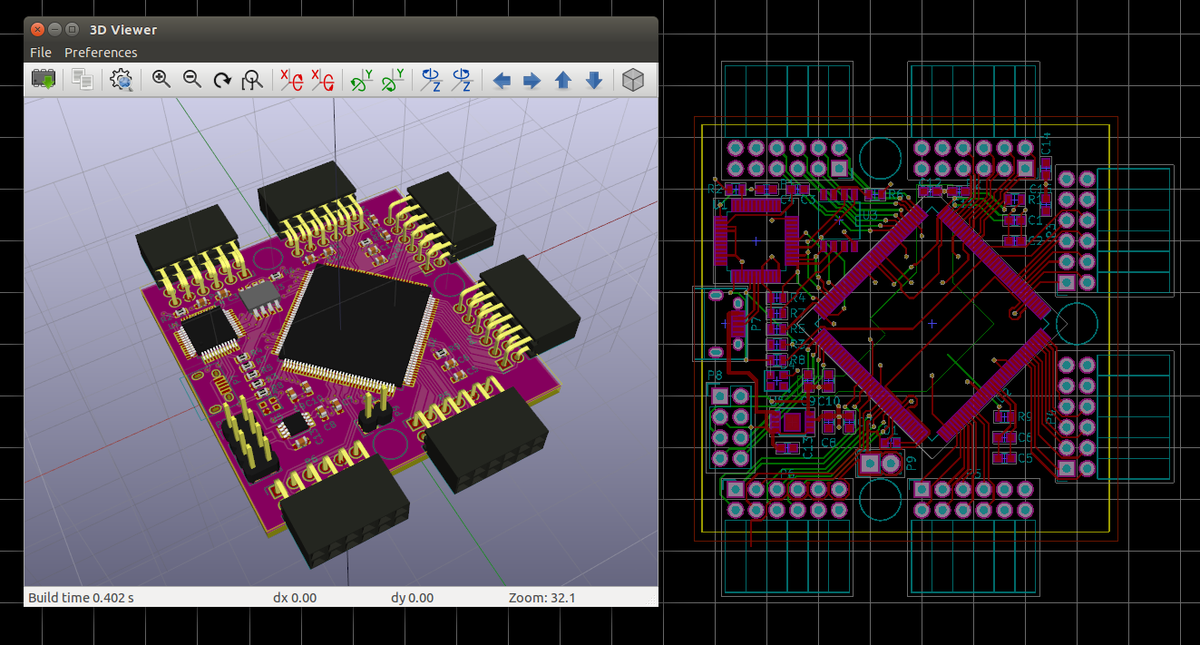Select the C8 label in PCB editor
The height and width of the screenshot is (645, 1200).
(x=828, y=441)
